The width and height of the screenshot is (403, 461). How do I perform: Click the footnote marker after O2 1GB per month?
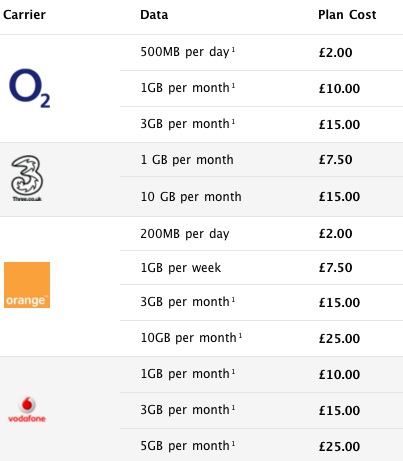click(x=233, y=86)
